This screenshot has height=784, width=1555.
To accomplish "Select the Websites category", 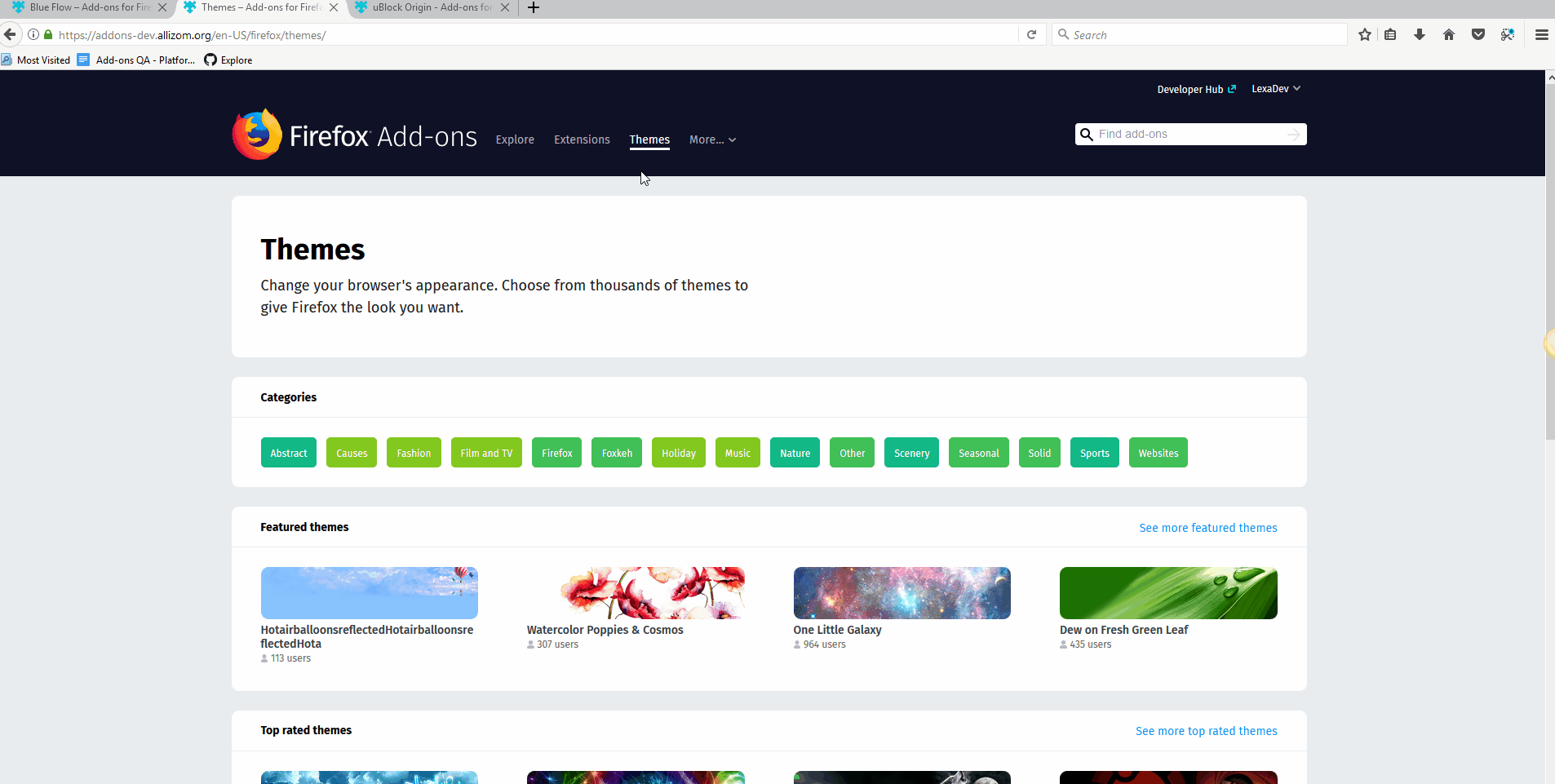I will (1158, 453).
